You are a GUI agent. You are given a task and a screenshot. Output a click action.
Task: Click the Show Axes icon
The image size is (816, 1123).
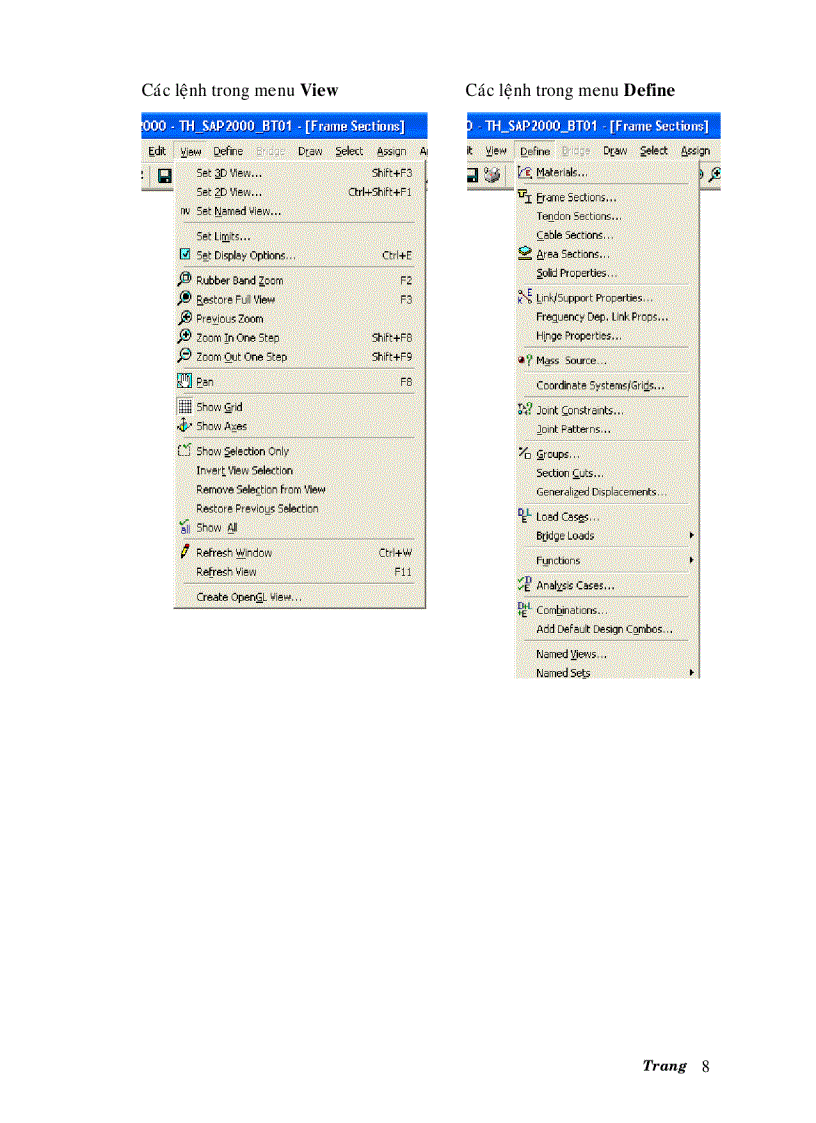click(x=184, y=426)
